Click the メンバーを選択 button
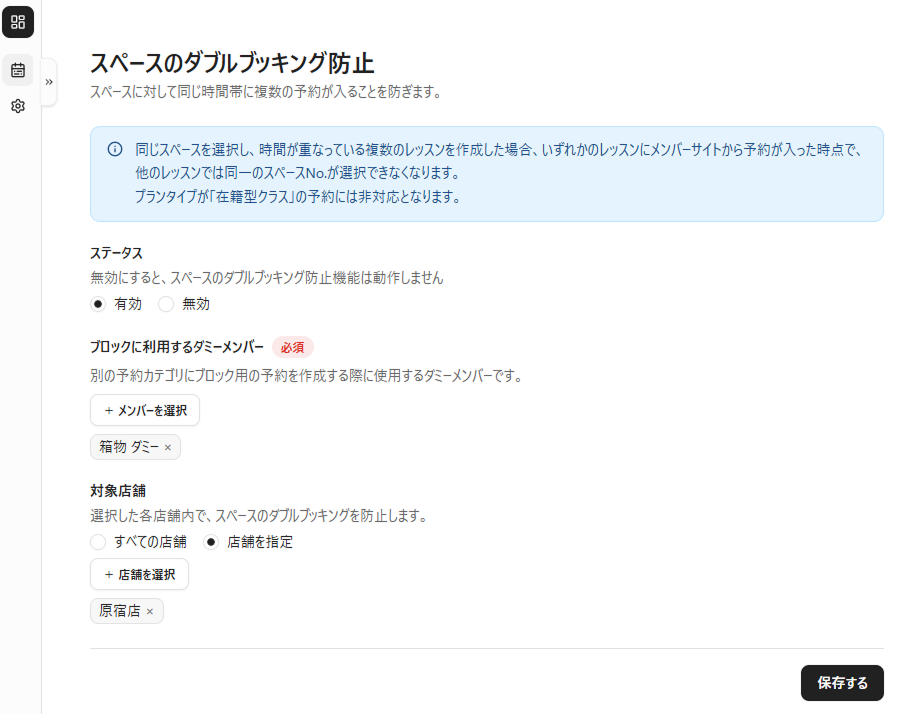Screen dimensions: 920x714 145,410
